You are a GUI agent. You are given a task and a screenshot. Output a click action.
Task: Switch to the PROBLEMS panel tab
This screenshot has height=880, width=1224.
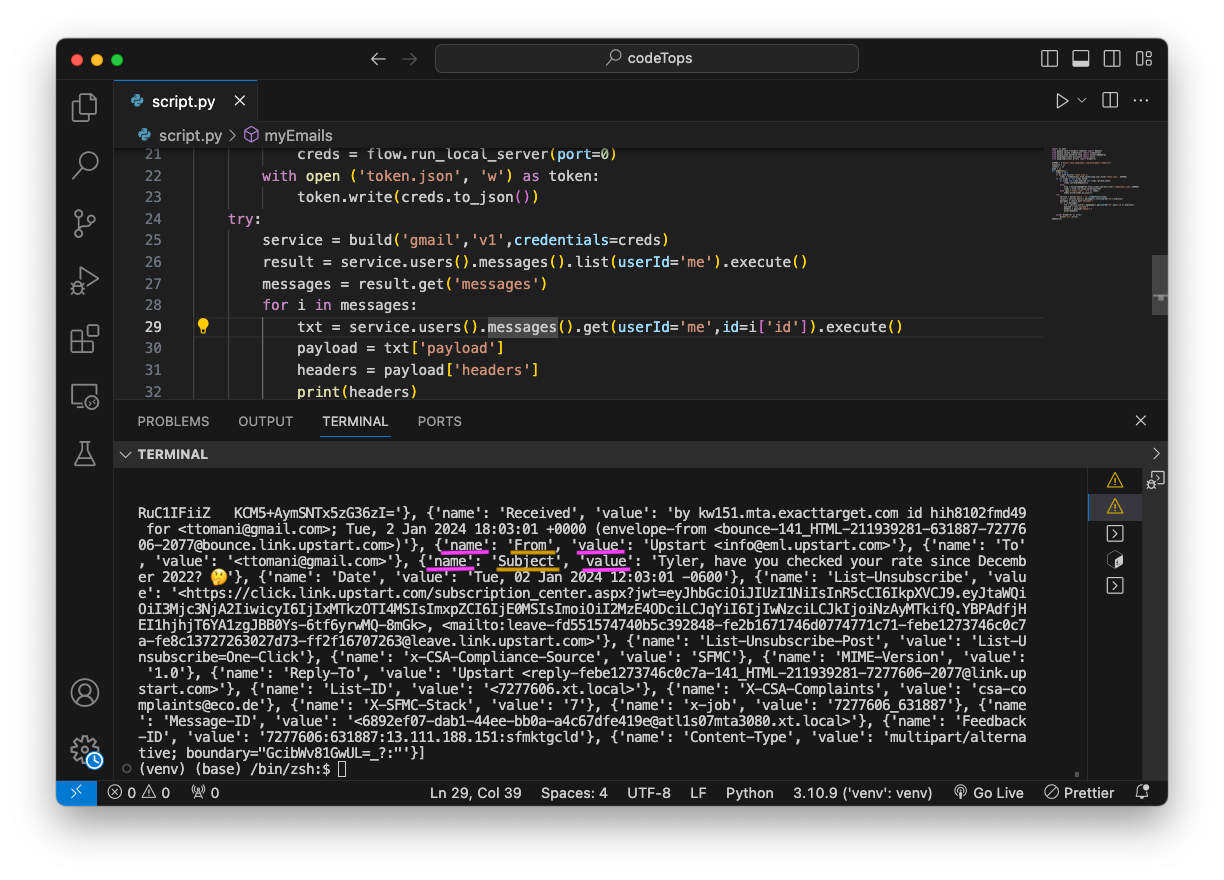pyautogui.click(x=173, y=421)
